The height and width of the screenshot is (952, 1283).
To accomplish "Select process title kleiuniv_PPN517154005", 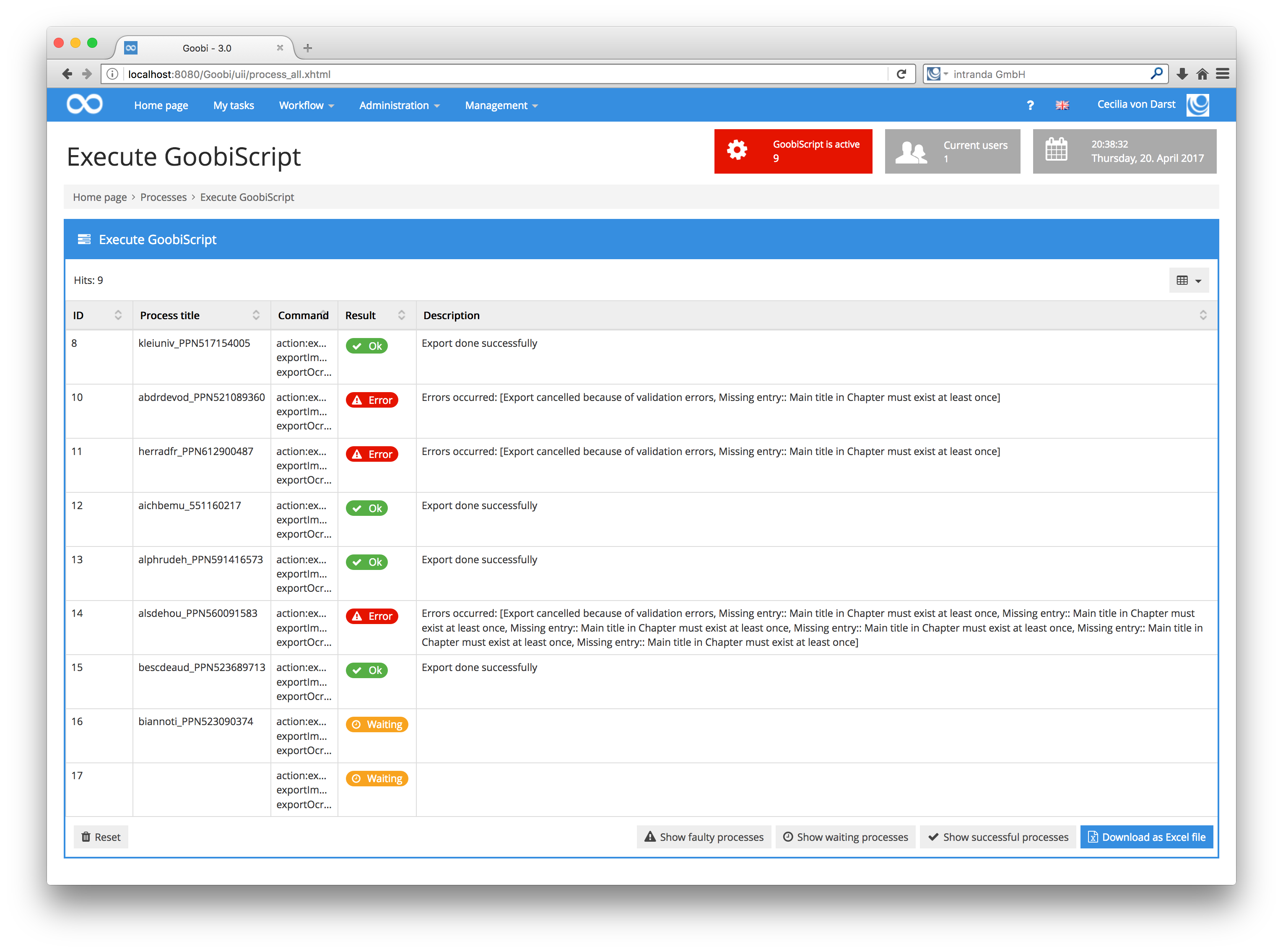I will [x=194, y=343].
